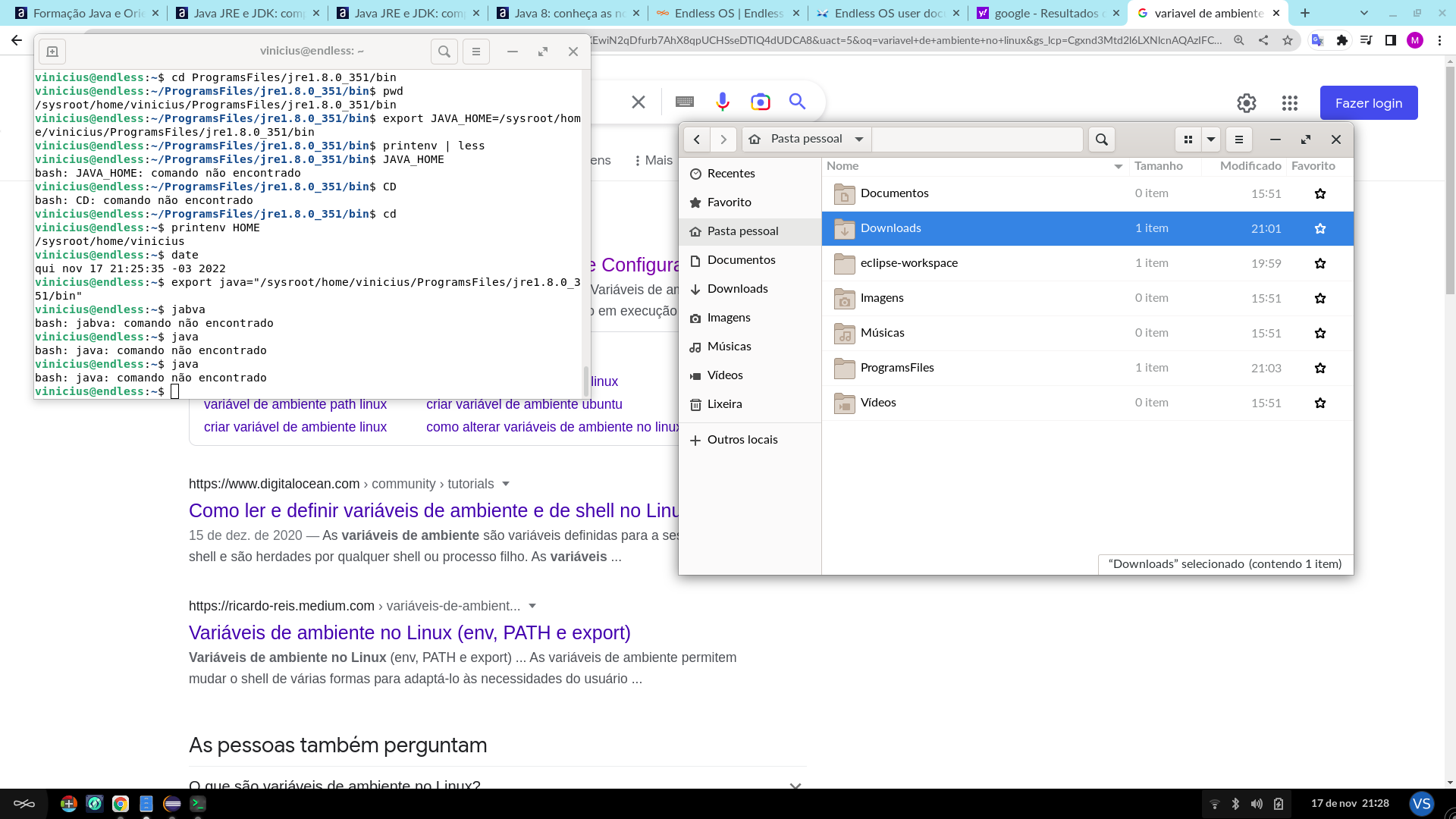The image size is (1456, 819).
Task: Switch file manager to grid view
Action: click(x=1188, y=140)
